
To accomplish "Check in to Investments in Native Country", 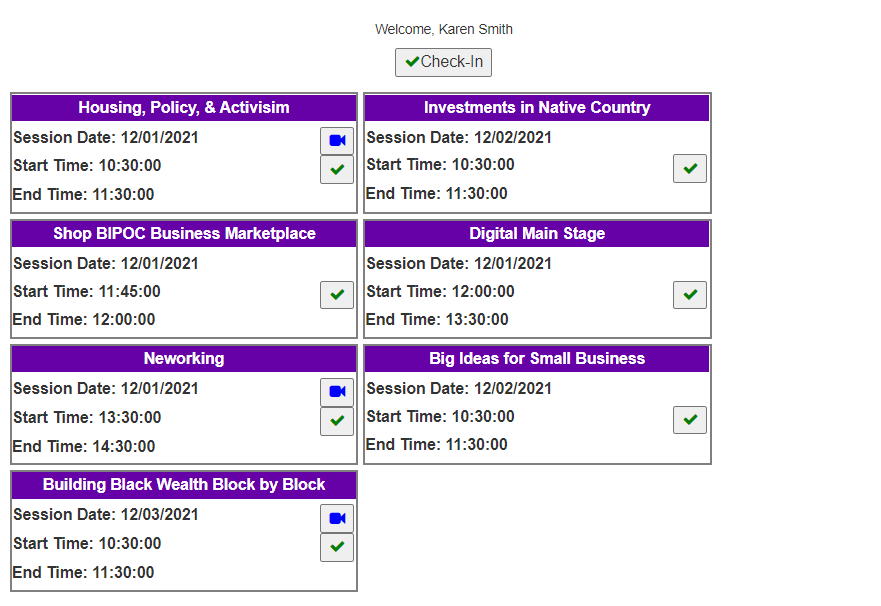I will [x=690, y=169].
